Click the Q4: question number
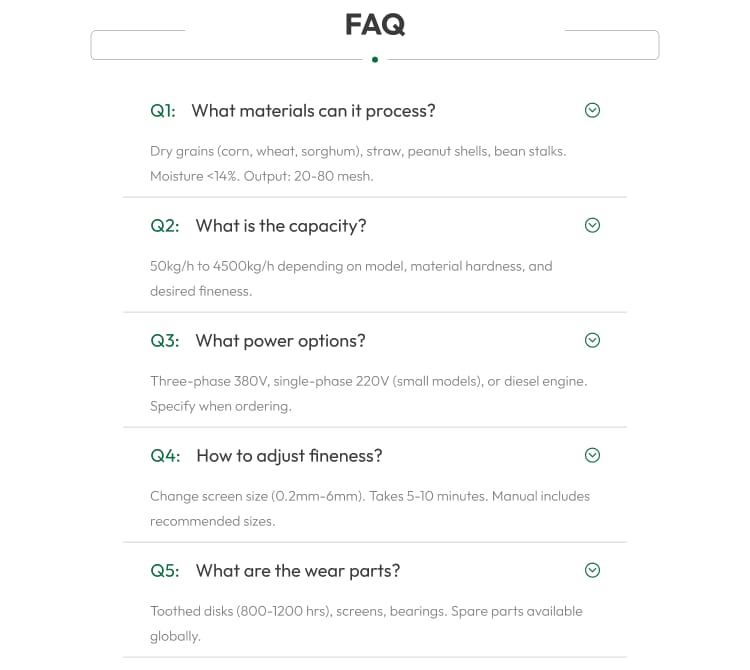The width and height of the screenshot is (750, 670). coord(165,456)
